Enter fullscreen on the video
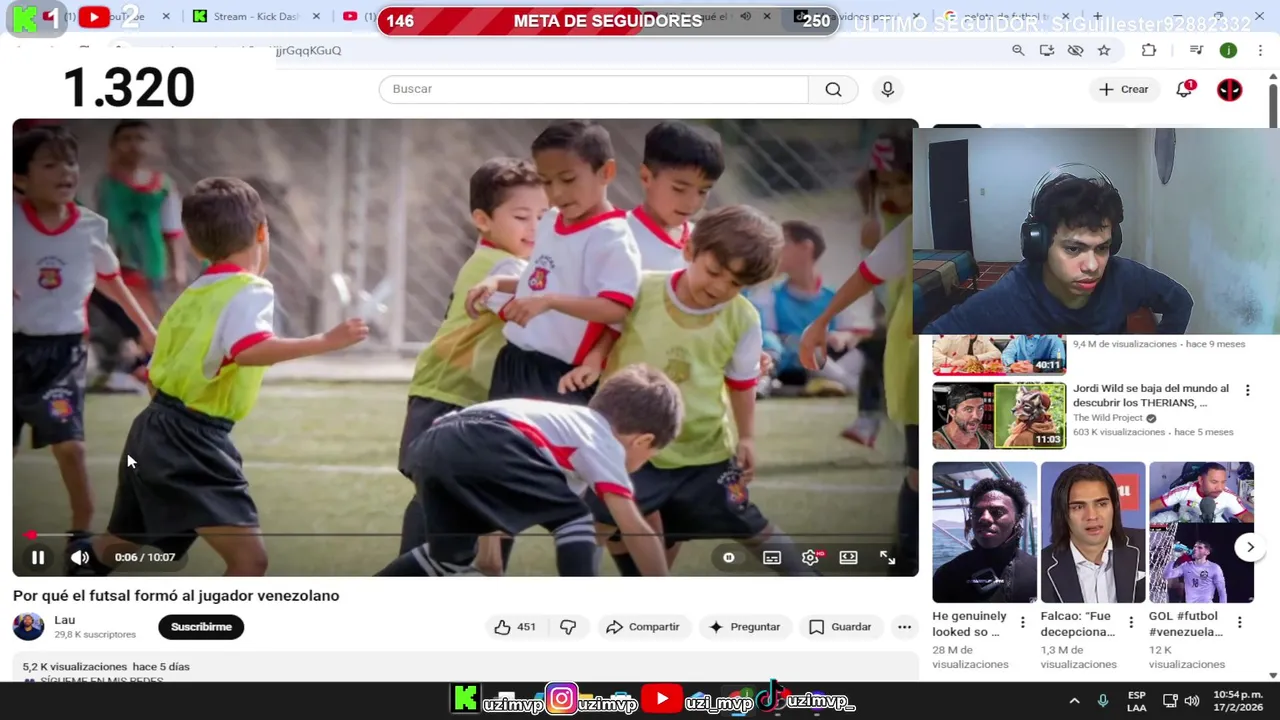1280x720 pixels. click(x=887, y=558)
